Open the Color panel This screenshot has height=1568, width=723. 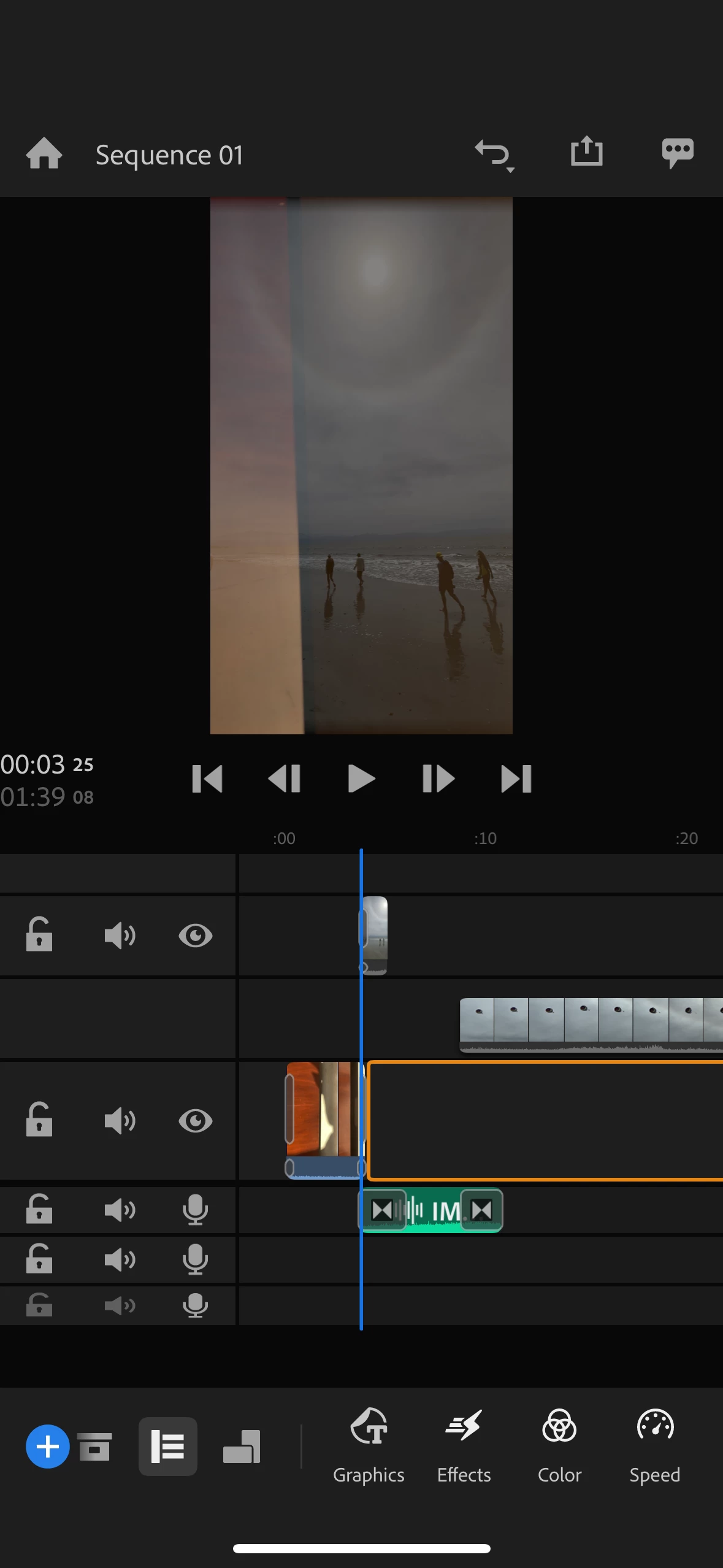coord(559,1446)
